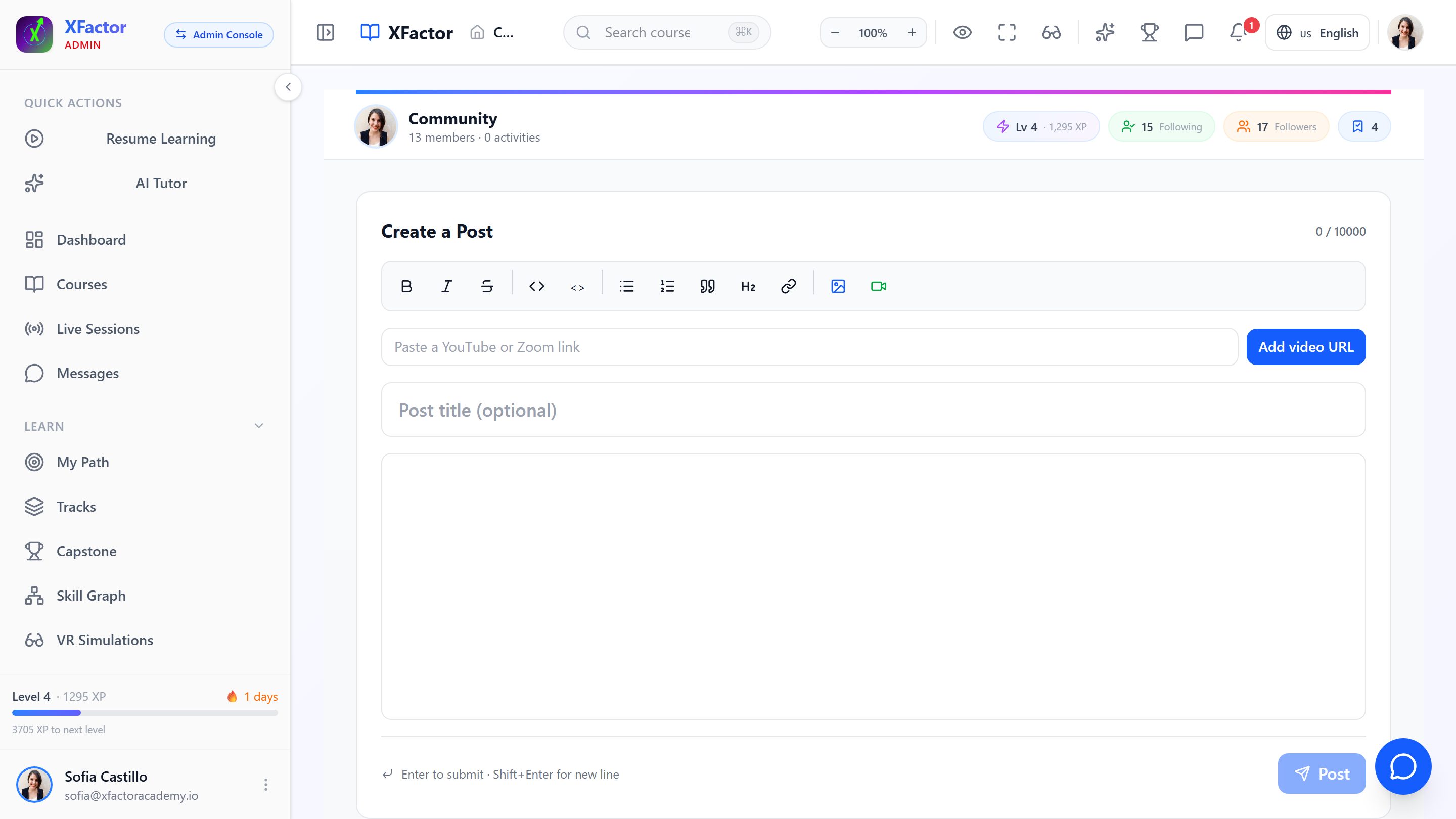This screenshot has height=819, width=1456.
Task: Apply inline code formatting
Action: [x=577, y=287]
